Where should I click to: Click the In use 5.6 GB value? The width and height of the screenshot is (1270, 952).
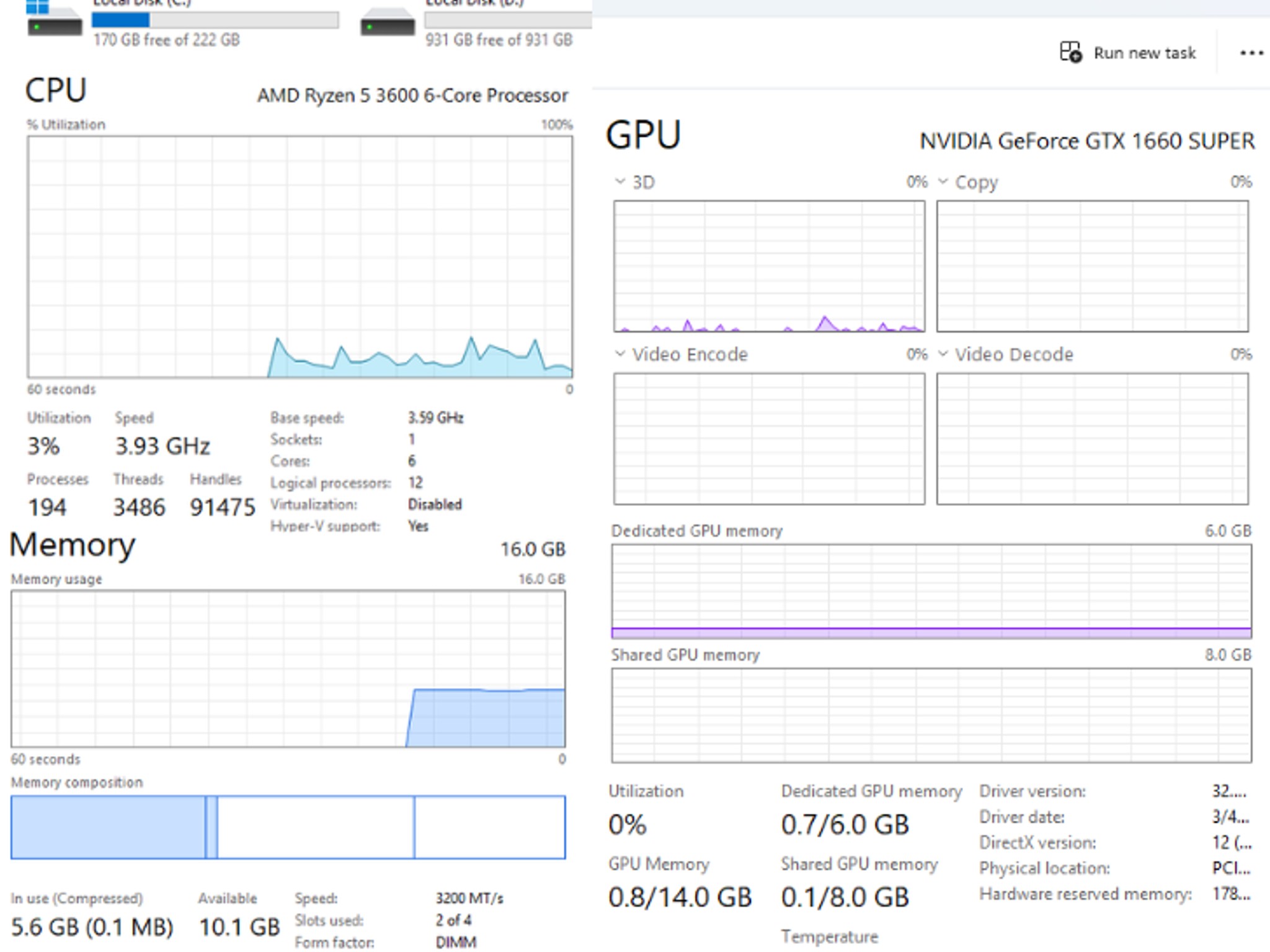pos(92,927)
